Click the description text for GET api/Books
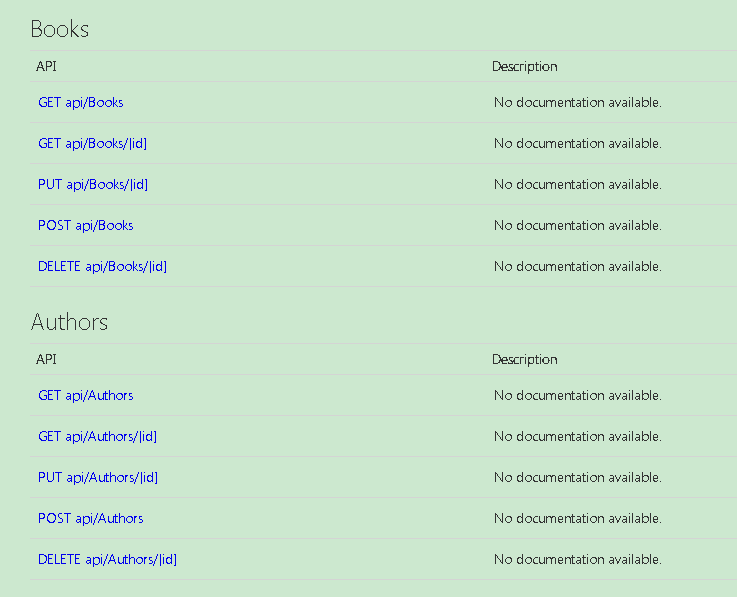This screenshot has width=737, height=597. pyautogui.click(x=578, y=102)
